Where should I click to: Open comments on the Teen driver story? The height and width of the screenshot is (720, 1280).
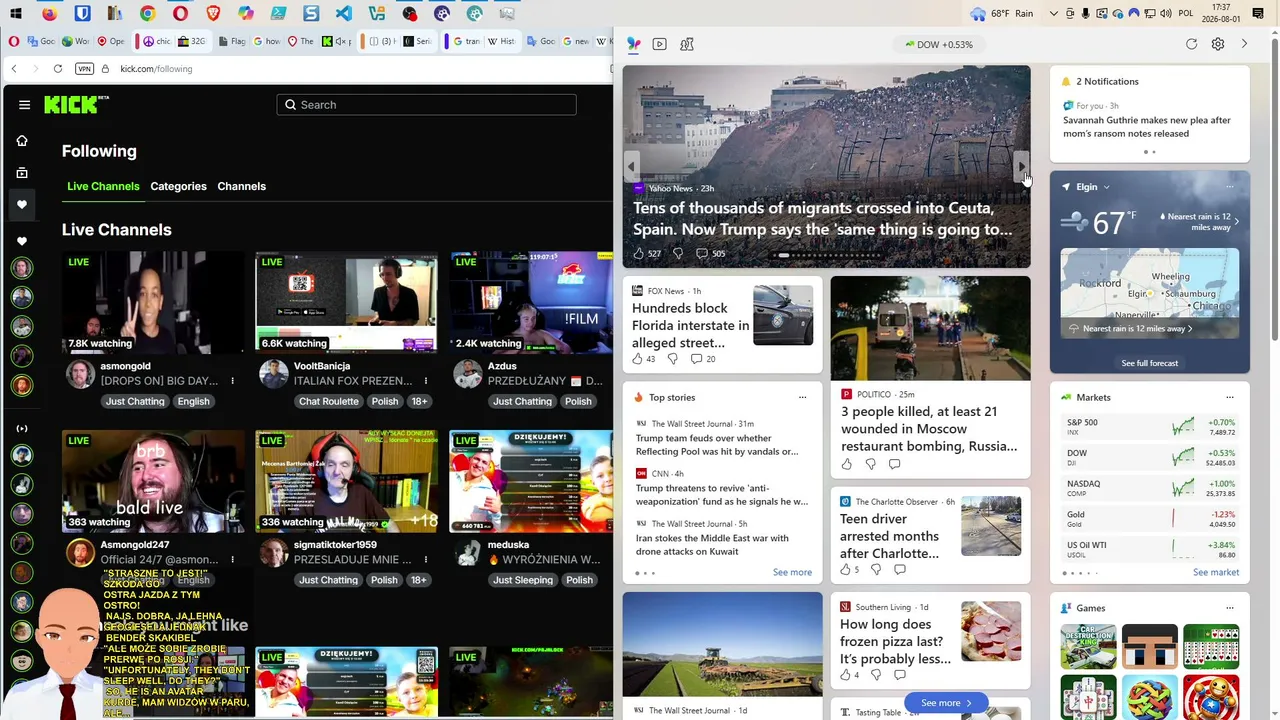click(x=899, y=570)
